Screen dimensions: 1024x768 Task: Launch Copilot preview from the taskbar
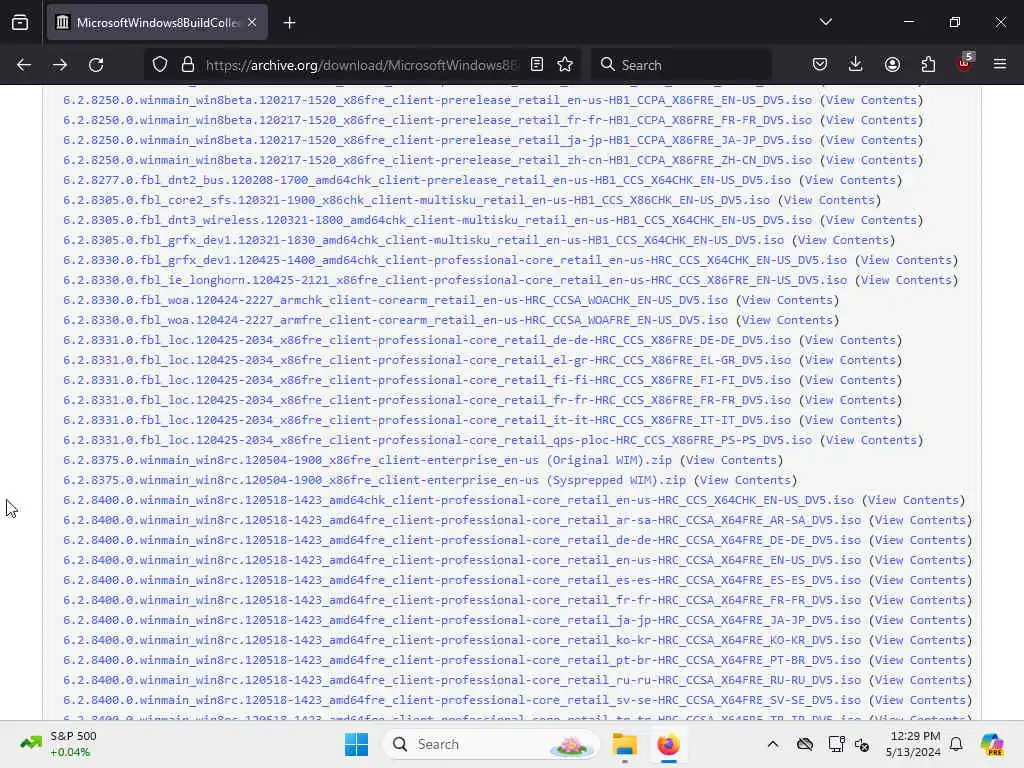992,744
